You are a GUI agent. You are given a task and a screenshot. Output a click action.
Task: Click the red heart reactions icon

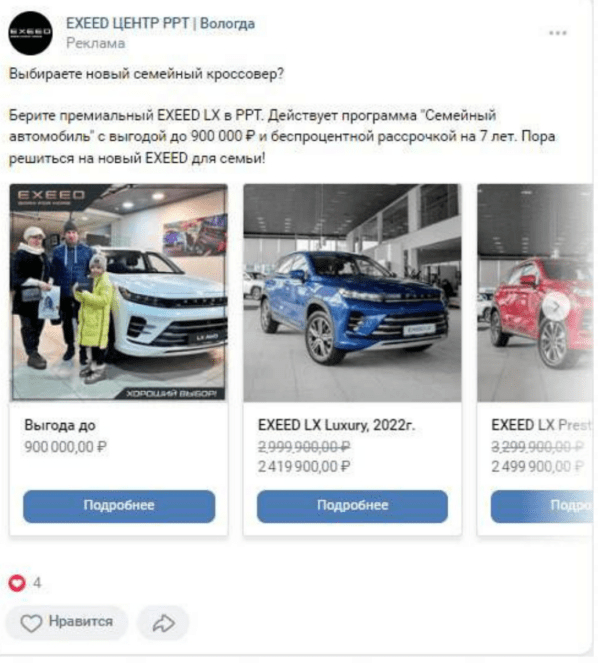click(17, 583)
